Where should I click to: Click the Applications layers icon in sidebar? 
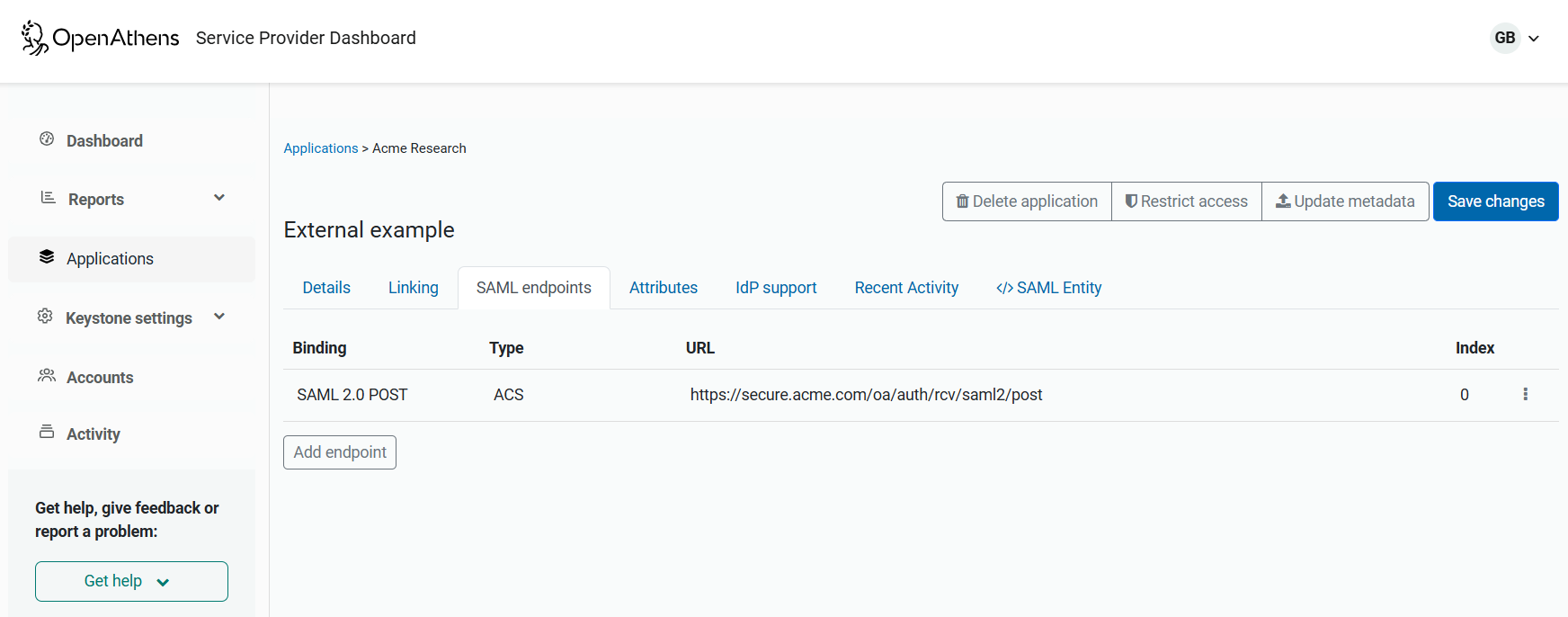point(47,257)
